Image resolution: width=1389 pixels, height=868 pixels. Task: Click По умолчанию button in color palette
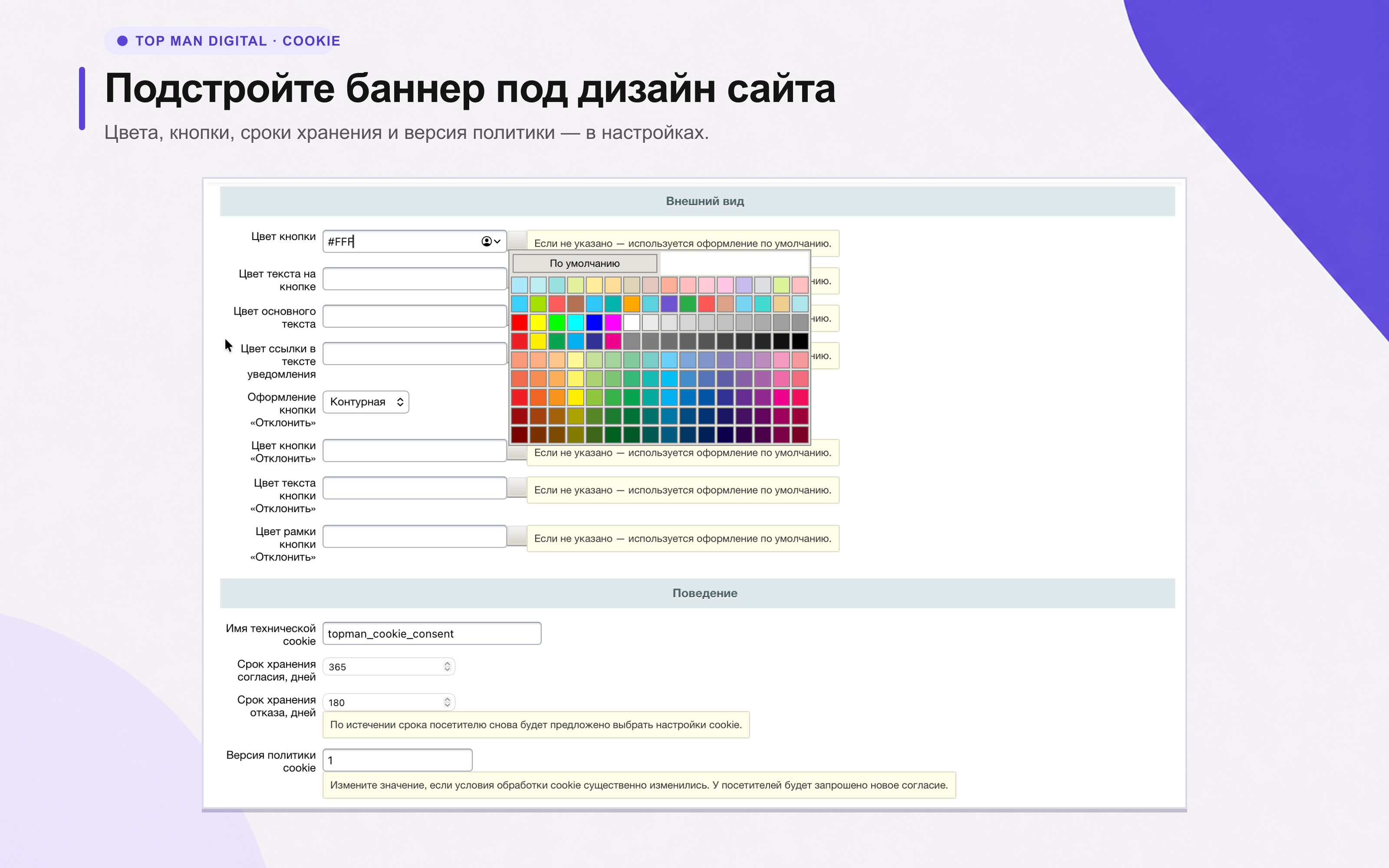click(584, 263)
